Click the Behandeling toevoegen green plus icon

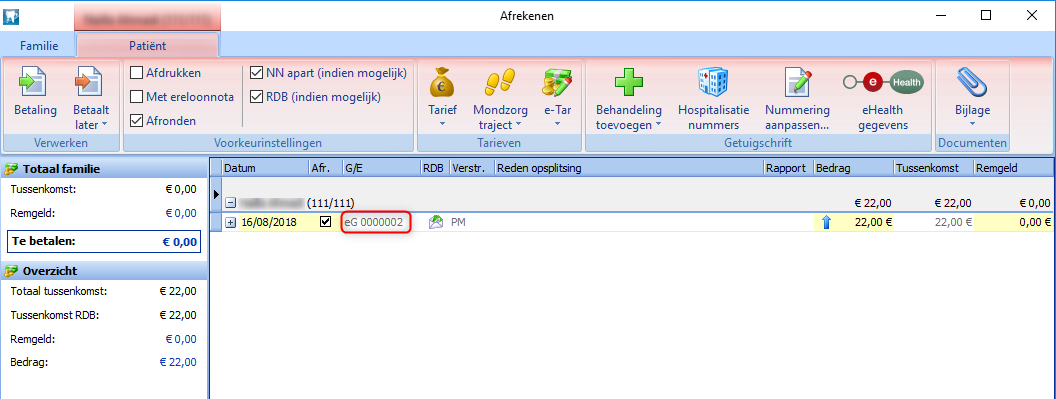click(x=628, y=83)
